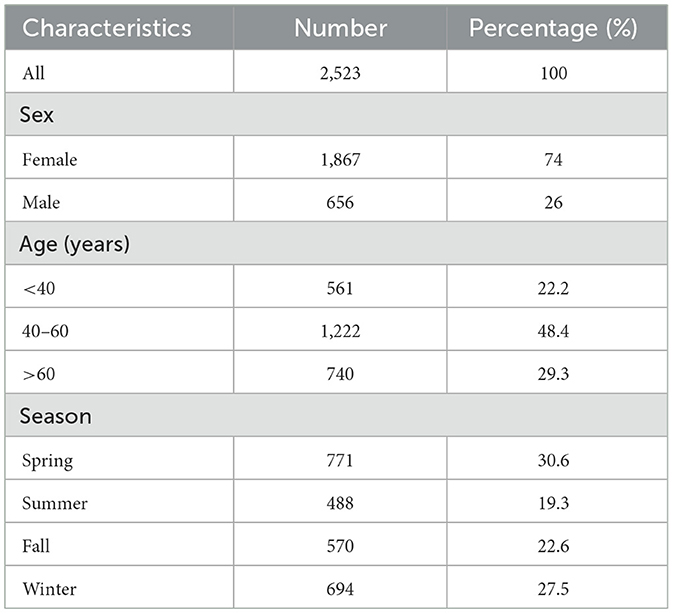Click the 40–60 count 1,222 cell
This screenshot has height=614, width=673.
(x=340, y=330)
